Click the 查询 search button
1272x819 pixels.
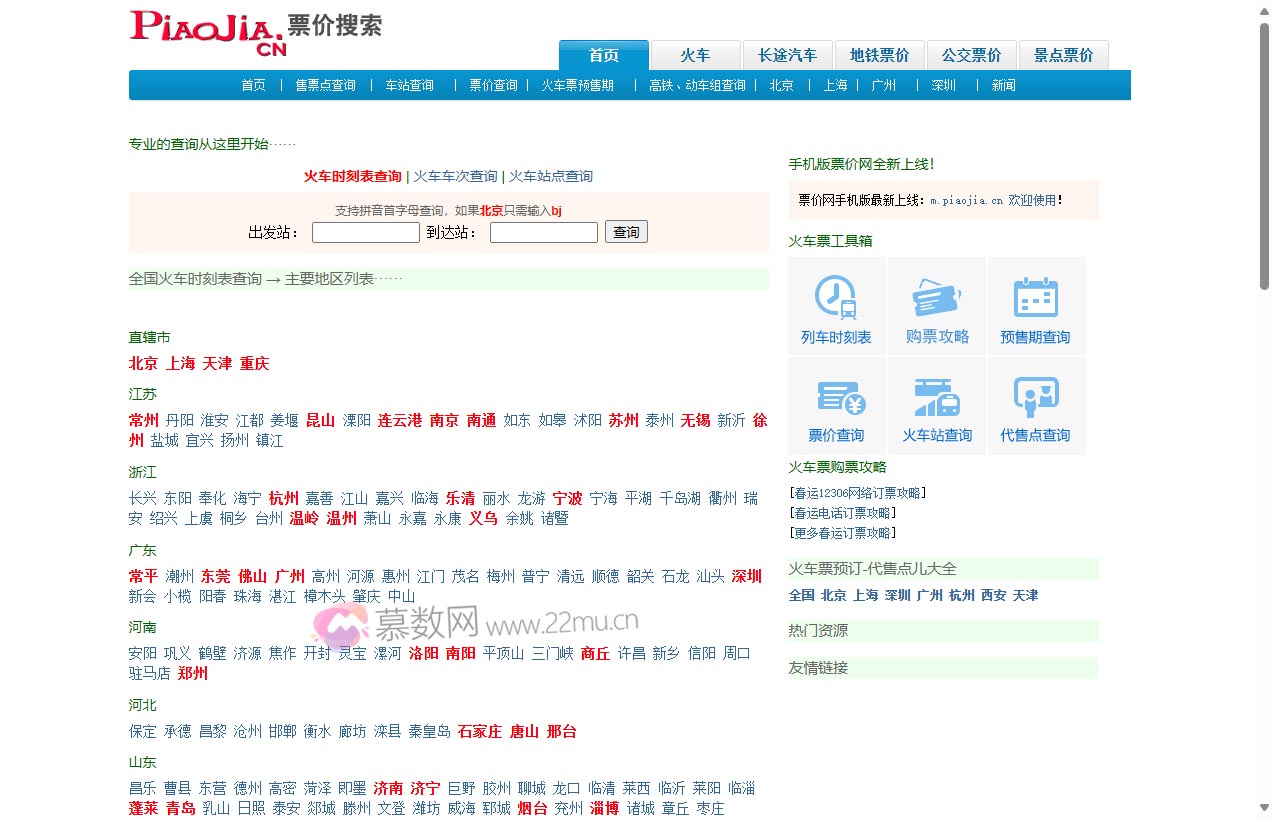click(x=626, y=232)
